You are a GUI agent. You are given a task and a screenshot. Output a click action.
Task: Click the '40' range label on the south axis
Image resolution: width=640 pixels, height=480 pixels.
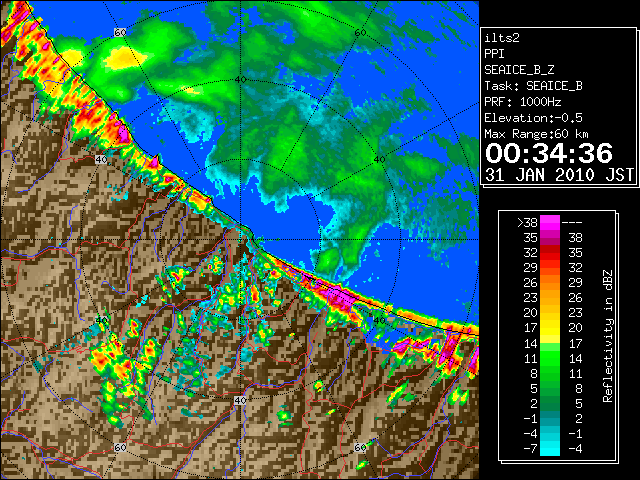click(240, 400)
